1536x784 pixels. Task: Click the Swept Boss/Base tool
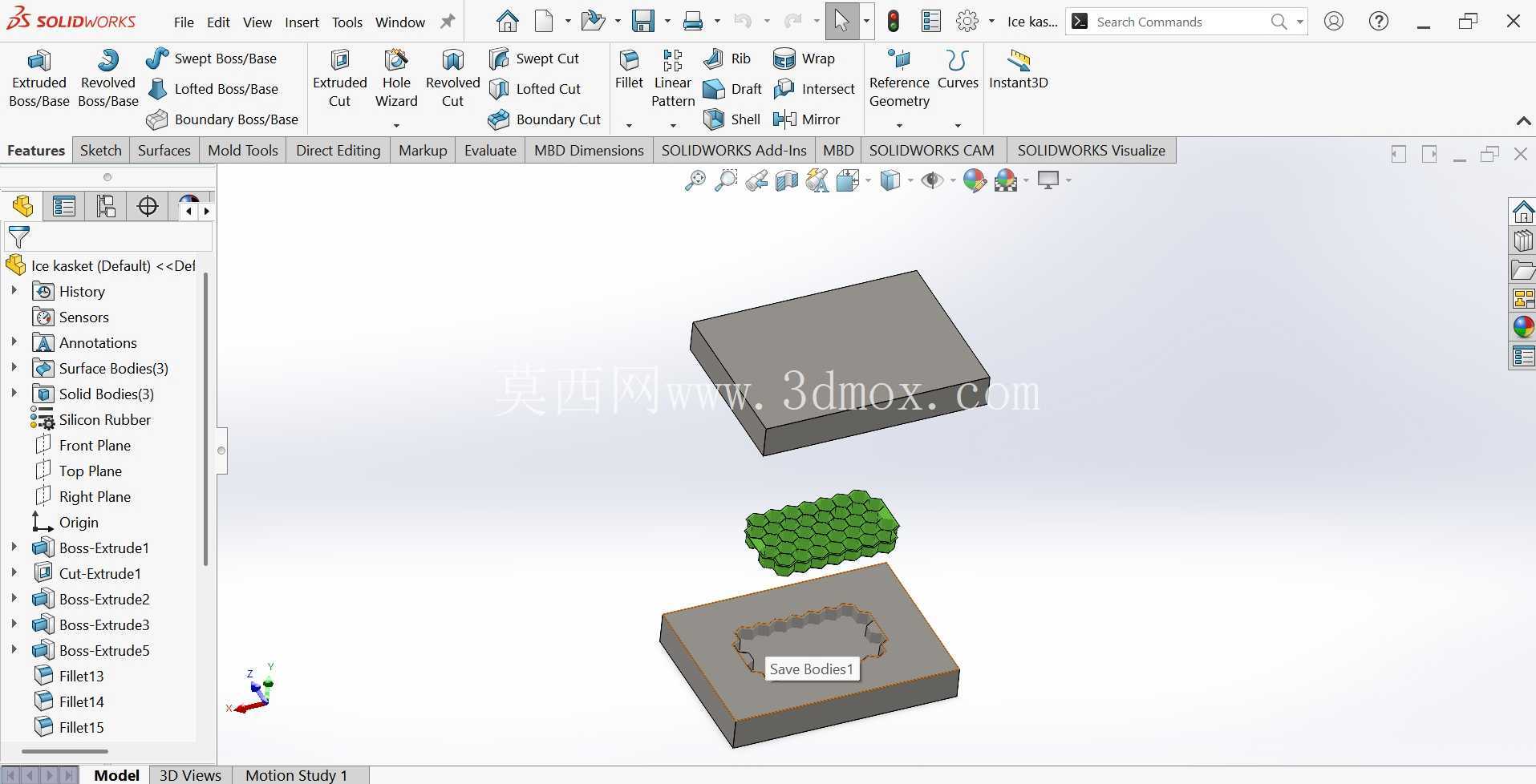point(212,59)
